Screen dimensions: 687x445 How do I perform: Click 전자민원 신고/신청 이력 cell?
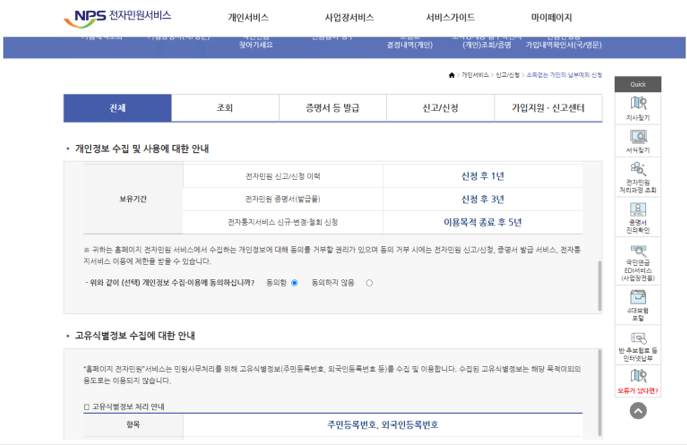pyautogui.click(x=283, y=176)
